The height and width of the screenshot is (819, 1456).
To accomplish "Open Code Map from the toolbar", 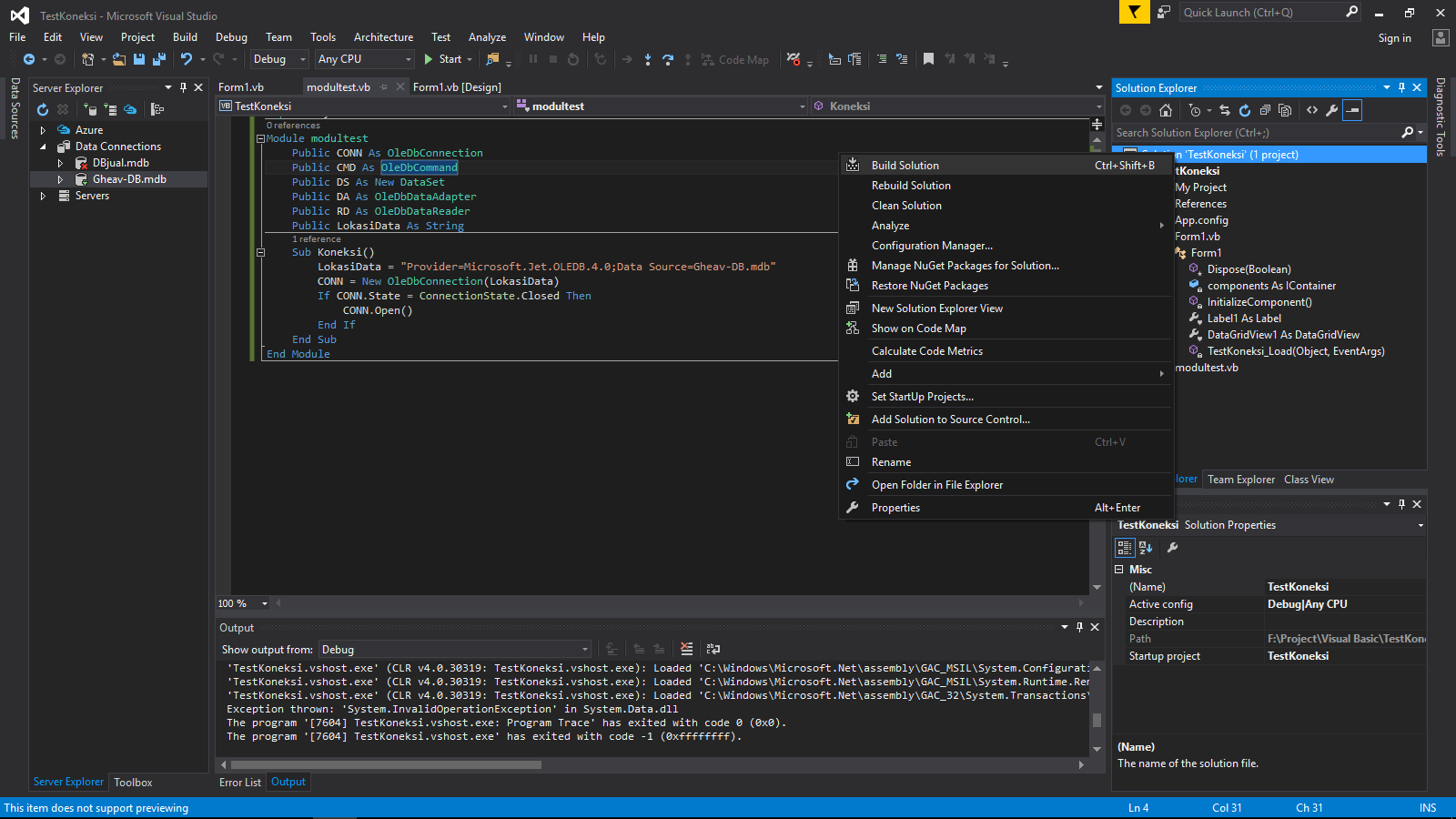I will point(737,59).
